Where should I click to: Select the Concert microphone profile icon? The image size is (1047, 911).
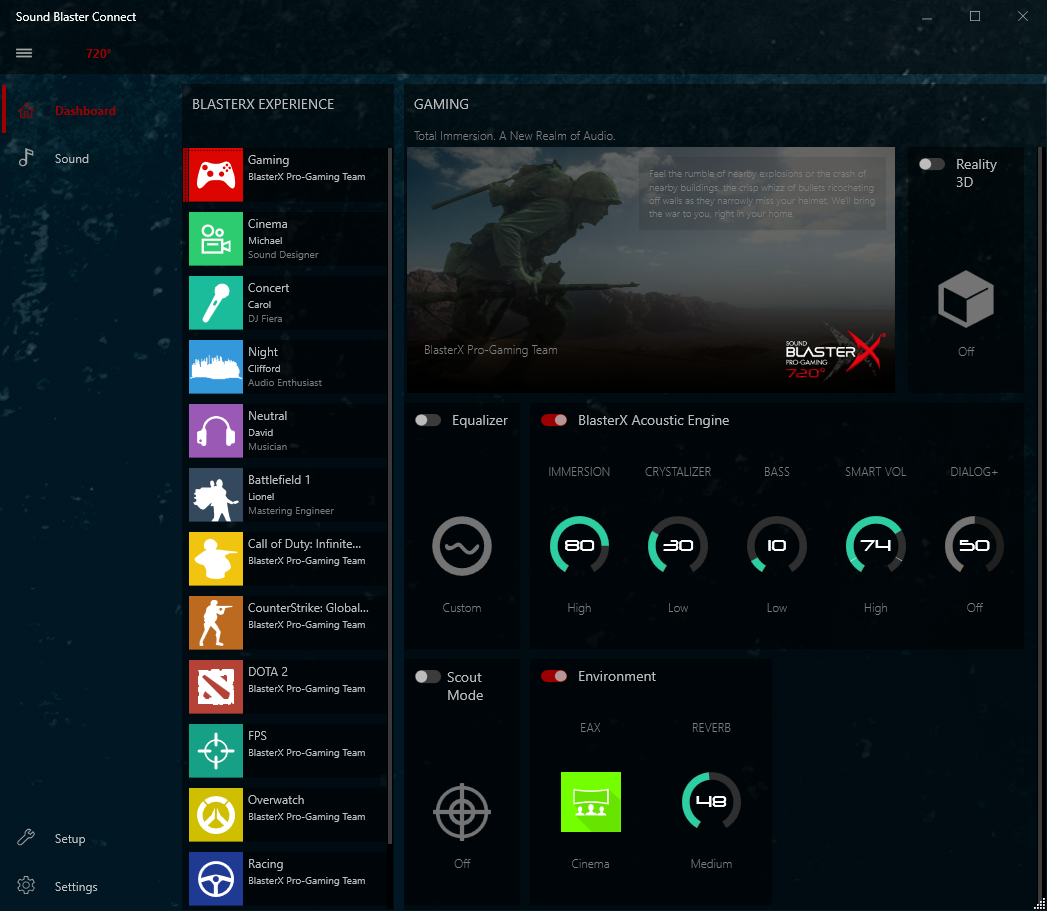(x=216, y=303)
